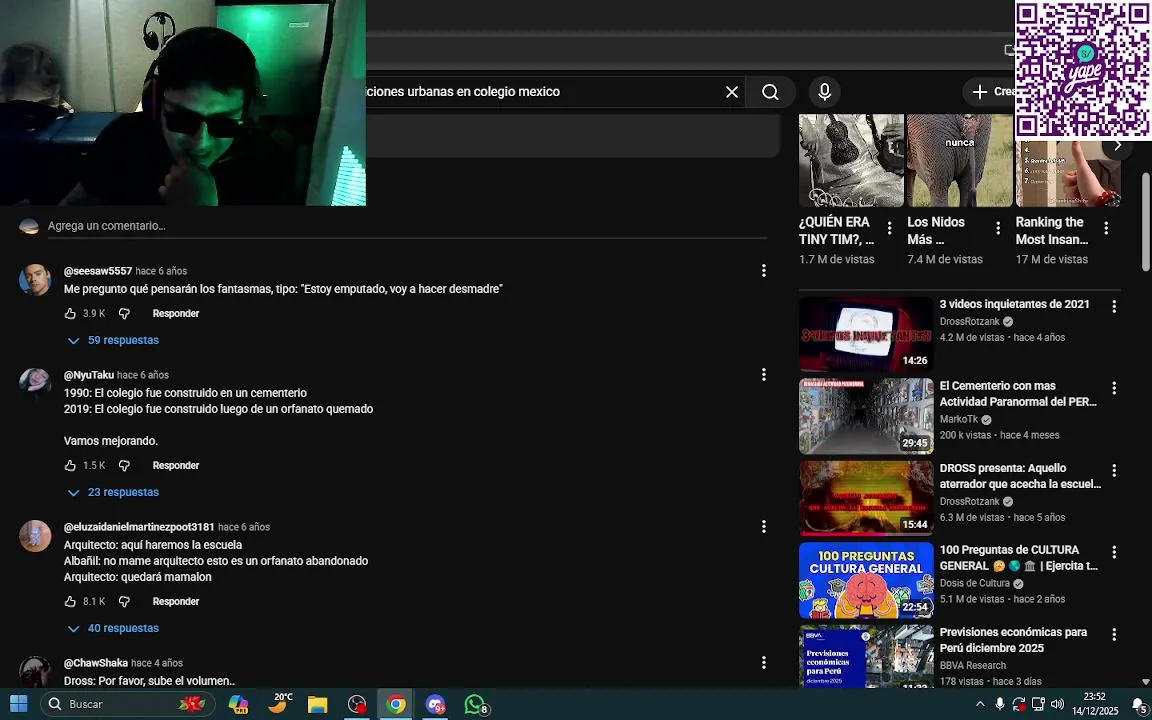The image size is (1152, 720).
Task: Open more options for Los Nidos video
Action: pyautogui.click(x=998, y=228)
